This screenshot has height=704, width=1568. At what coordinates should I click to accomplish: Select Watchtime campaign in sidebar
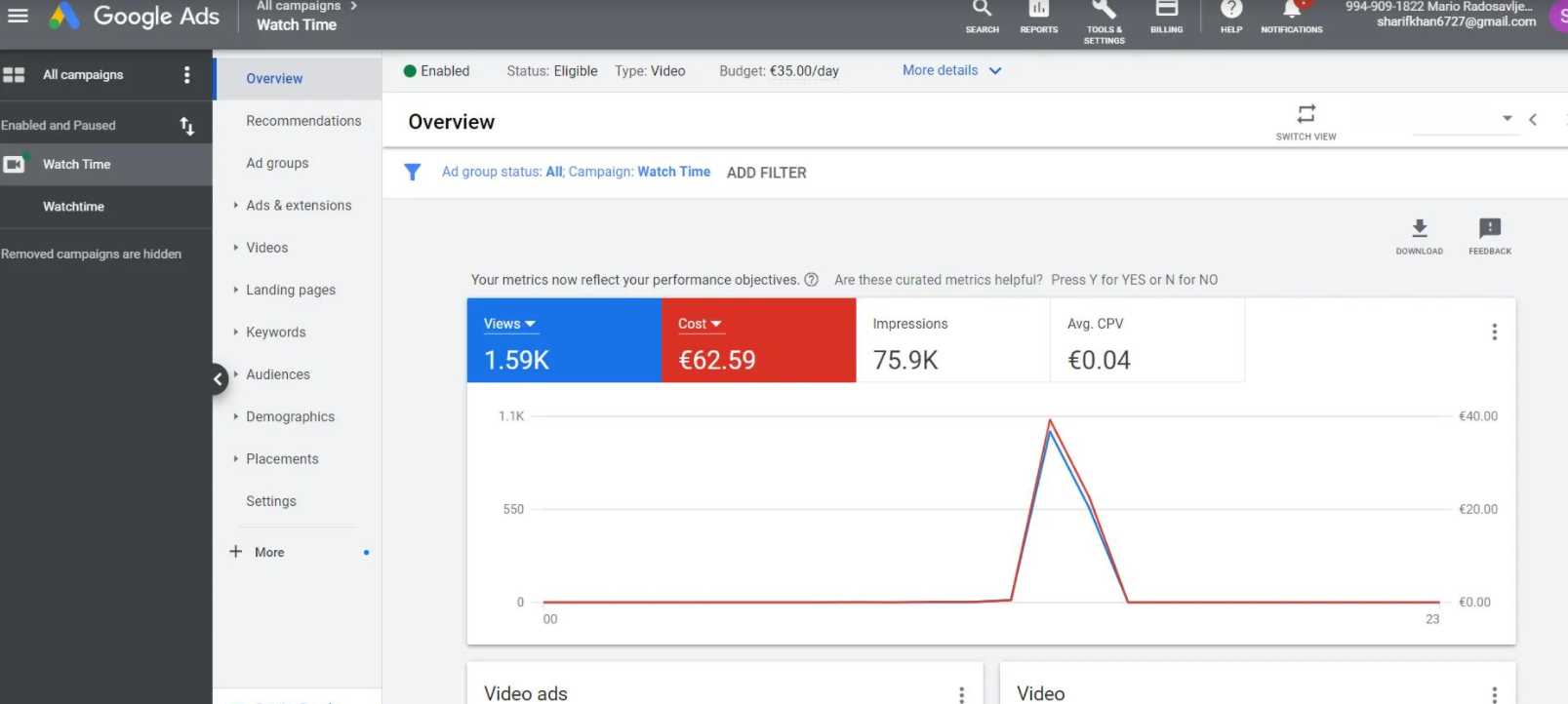pos(73,207)
